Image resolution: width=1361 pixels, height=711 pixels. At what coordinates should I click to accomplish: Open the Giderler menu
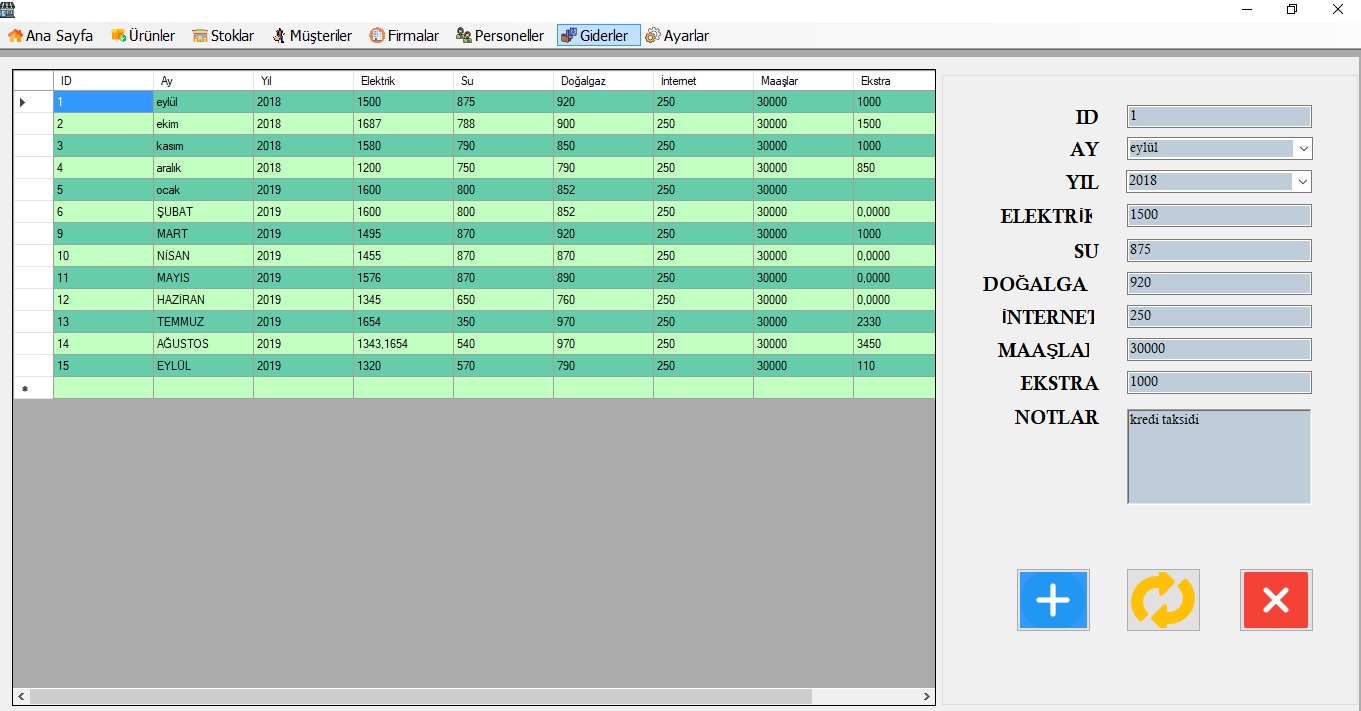click(598, 35)
